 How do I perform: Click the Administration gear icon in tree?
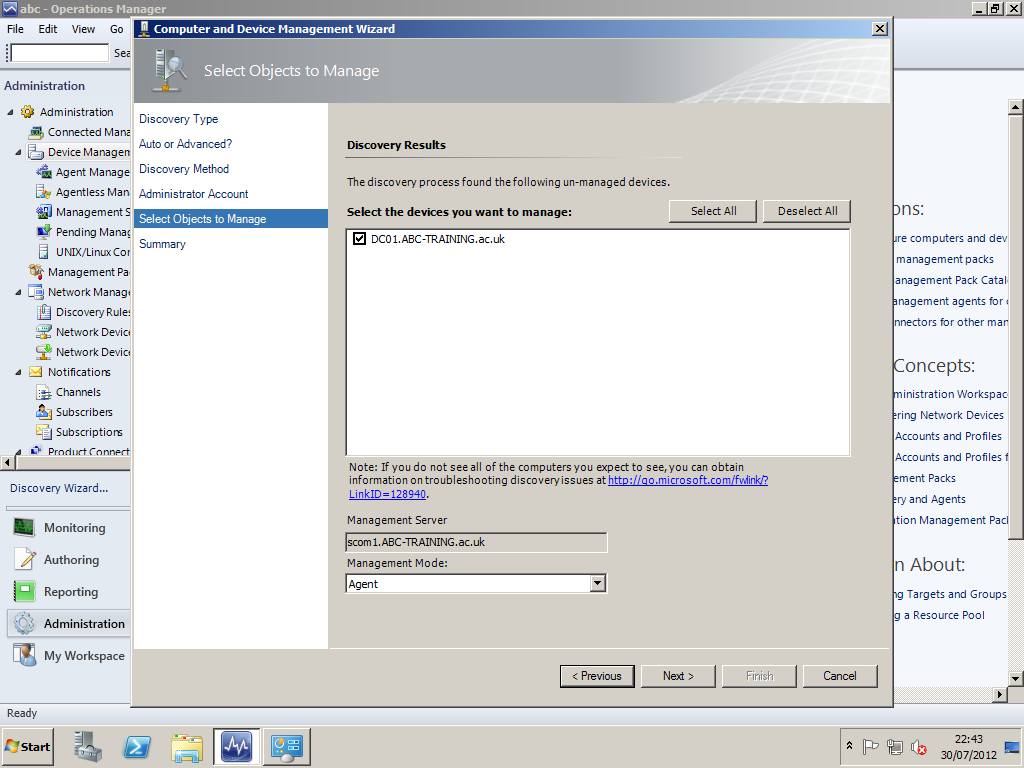[x=27, y=112]
